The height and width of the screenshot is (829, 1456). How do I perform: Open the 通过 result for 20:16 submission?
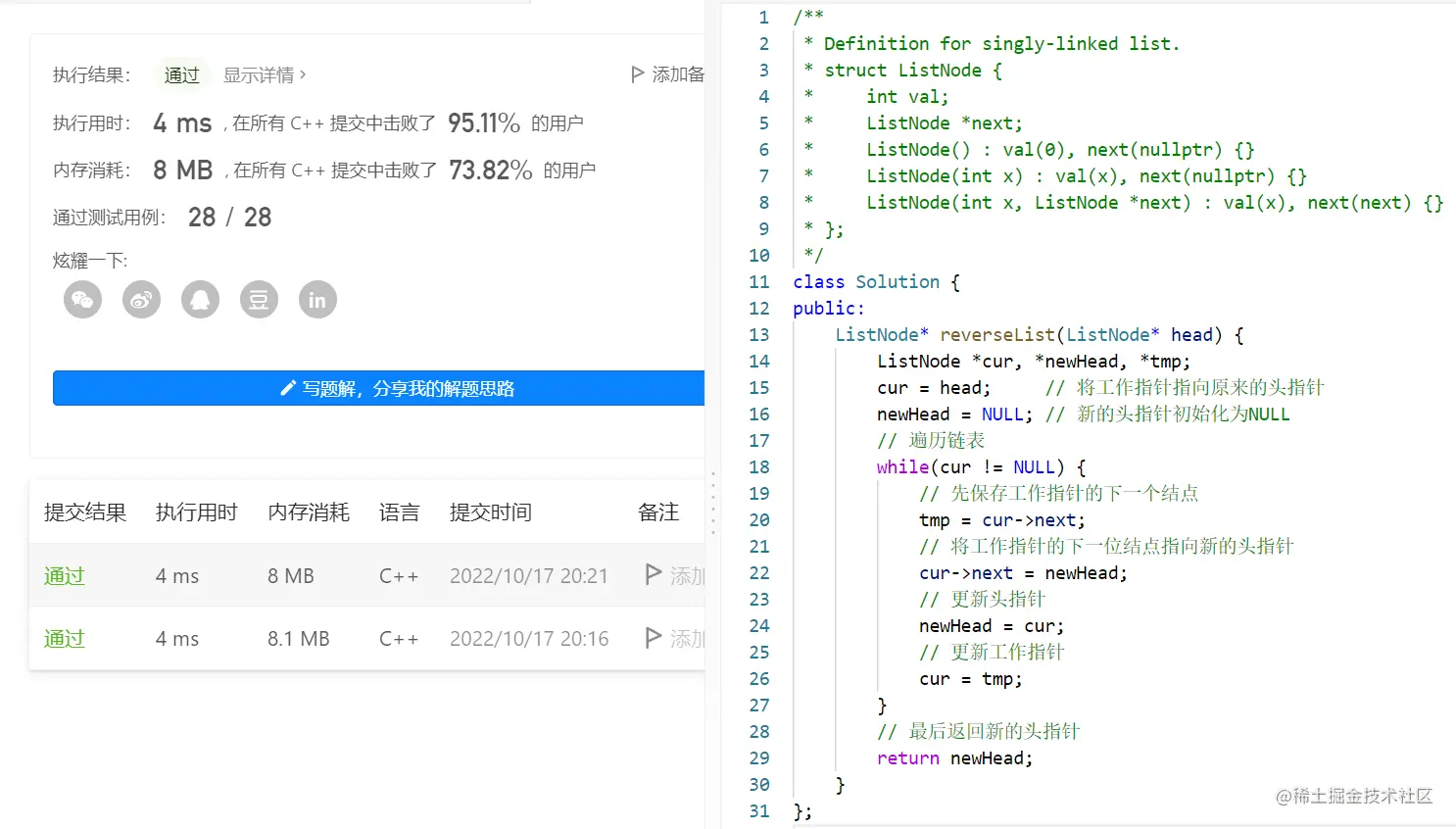tap(65, 639)
